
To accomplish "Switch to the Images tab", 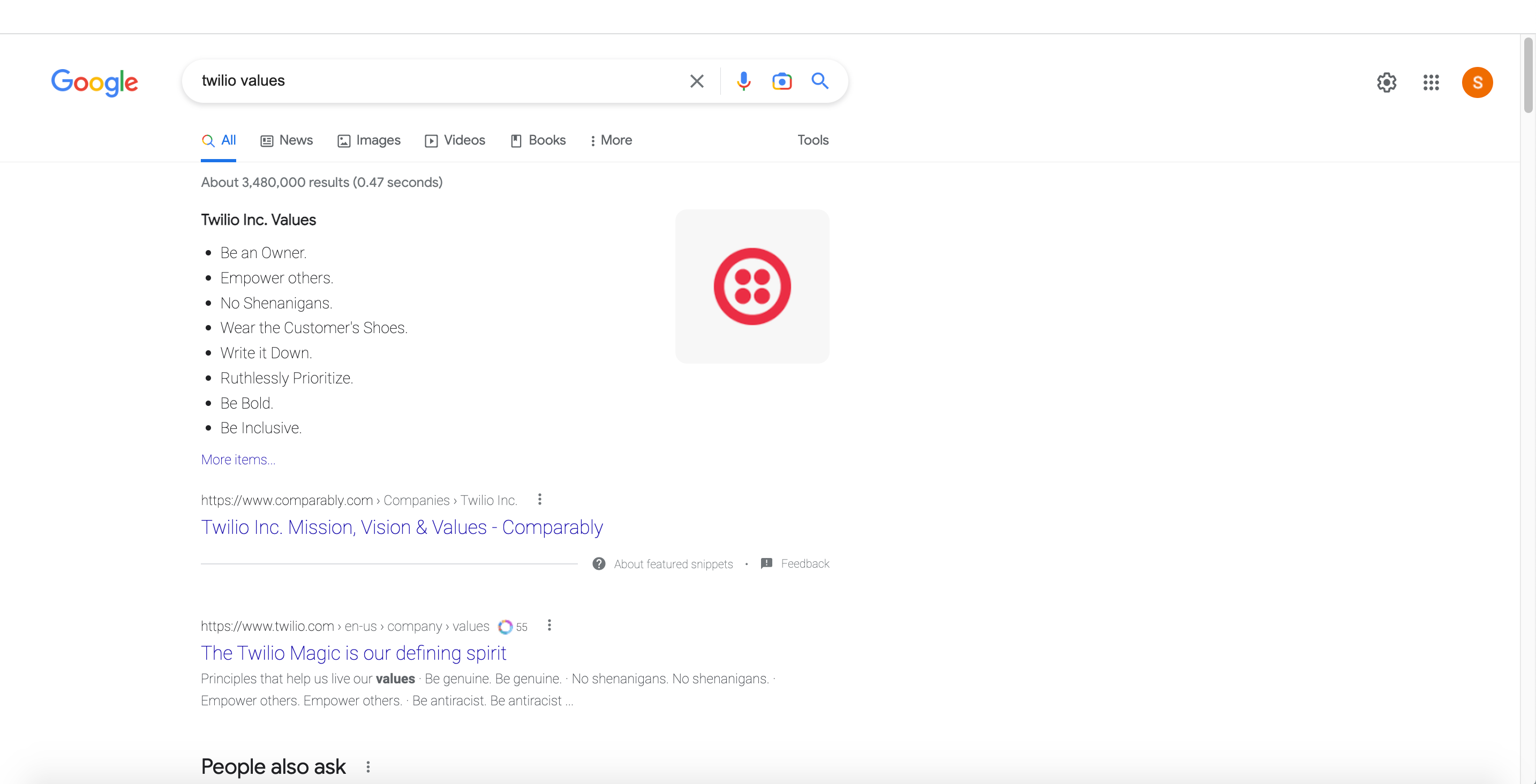I will pos(369,140).
